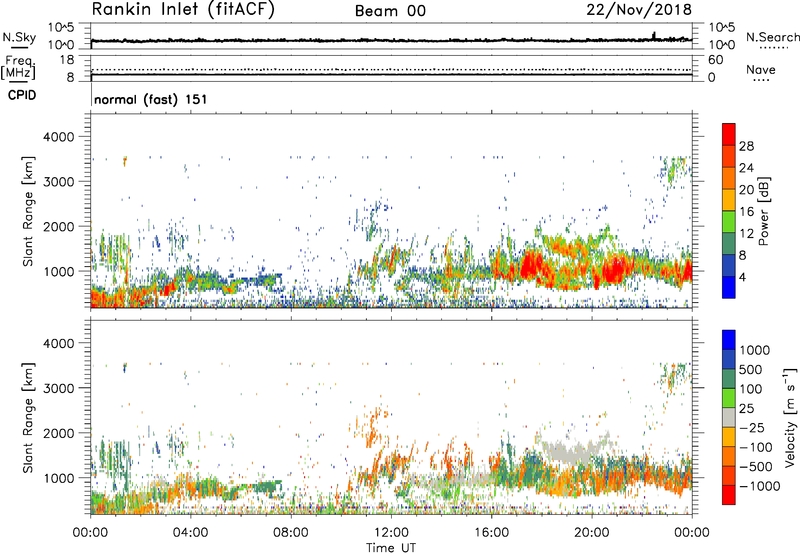
Task: Pick the gray segment of Velocity color bar
Action: pyautogui.click(x=729, y=418)
